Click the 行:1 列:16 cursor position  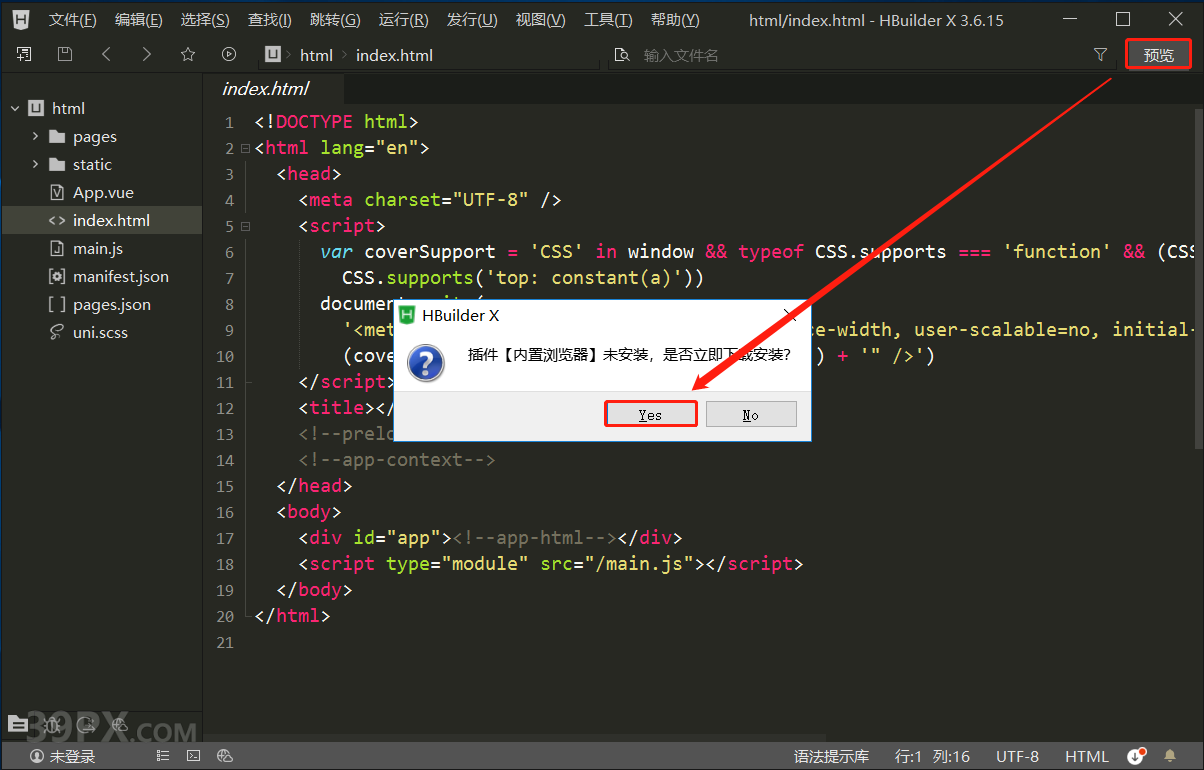(x=932, y=756)
